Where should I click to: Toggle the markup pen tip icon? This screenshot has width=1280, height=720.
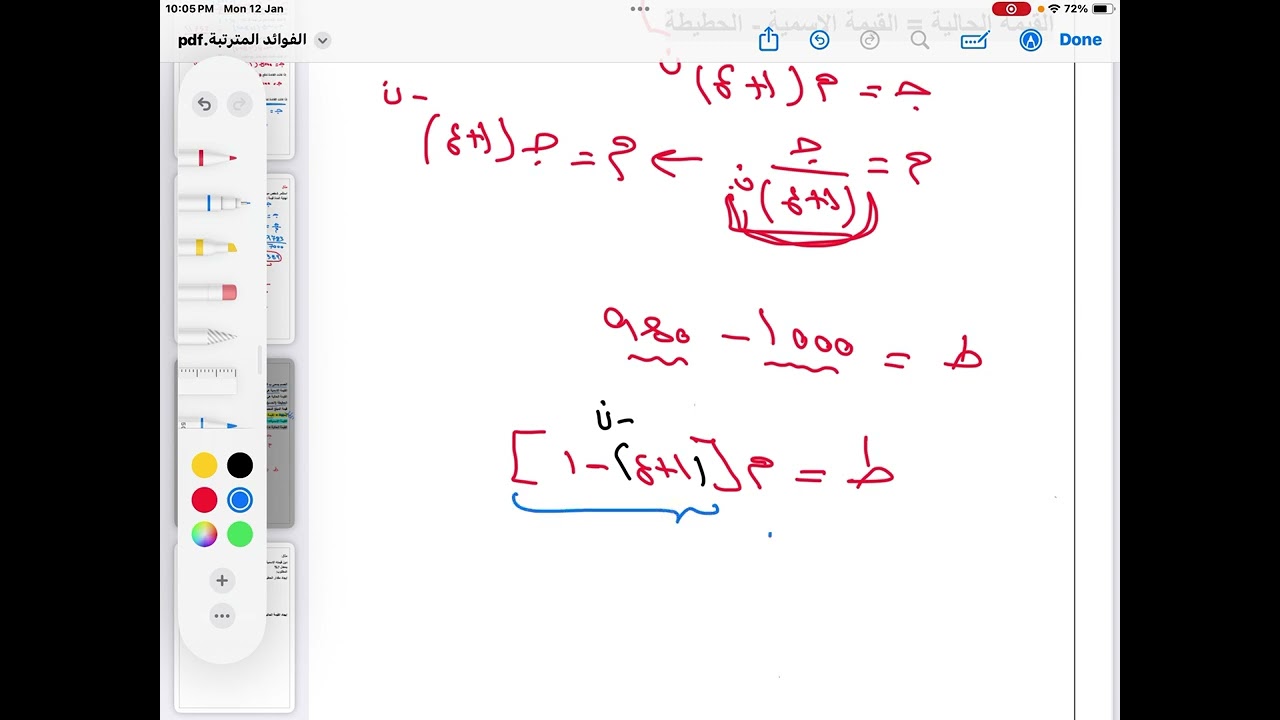[1030, 40]
